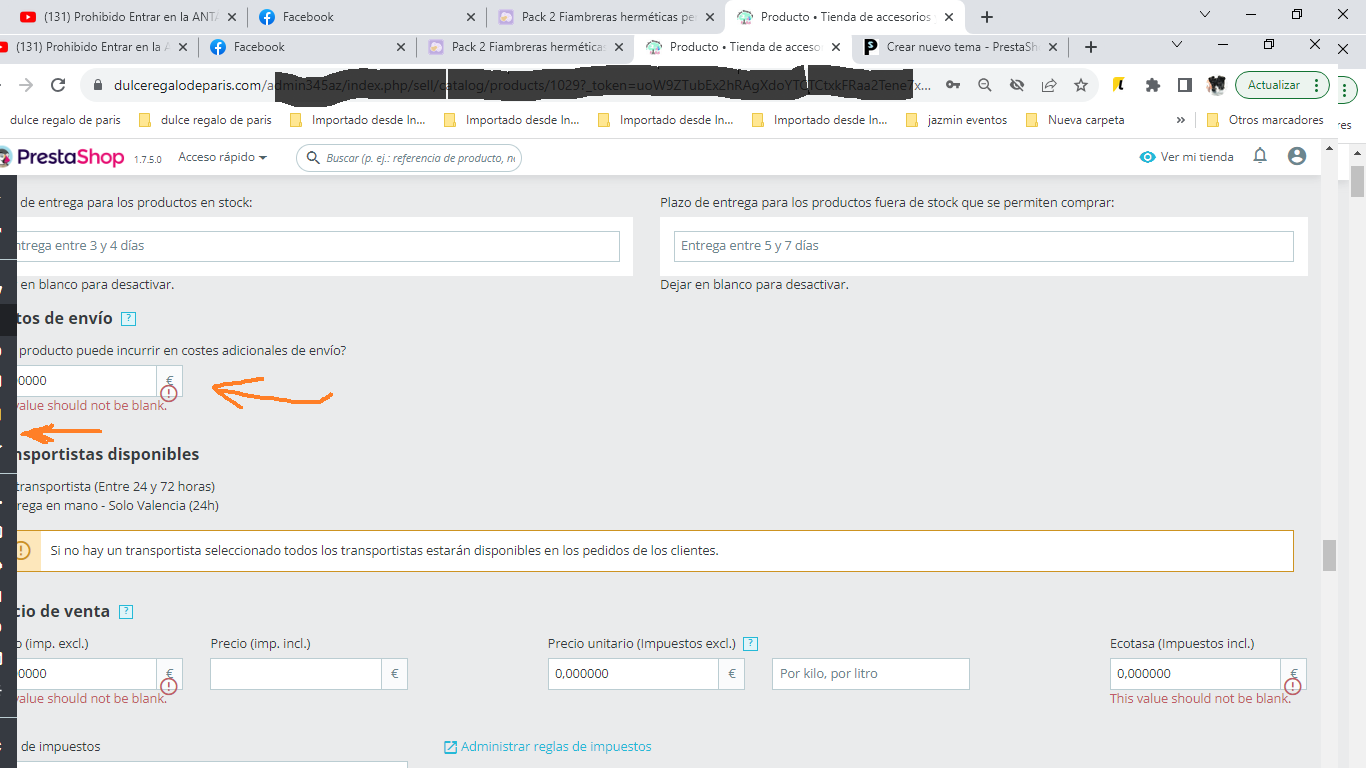The image size is (1366, 768).
Task: Click the PrestaShop logo
Action: pos(62,157)
